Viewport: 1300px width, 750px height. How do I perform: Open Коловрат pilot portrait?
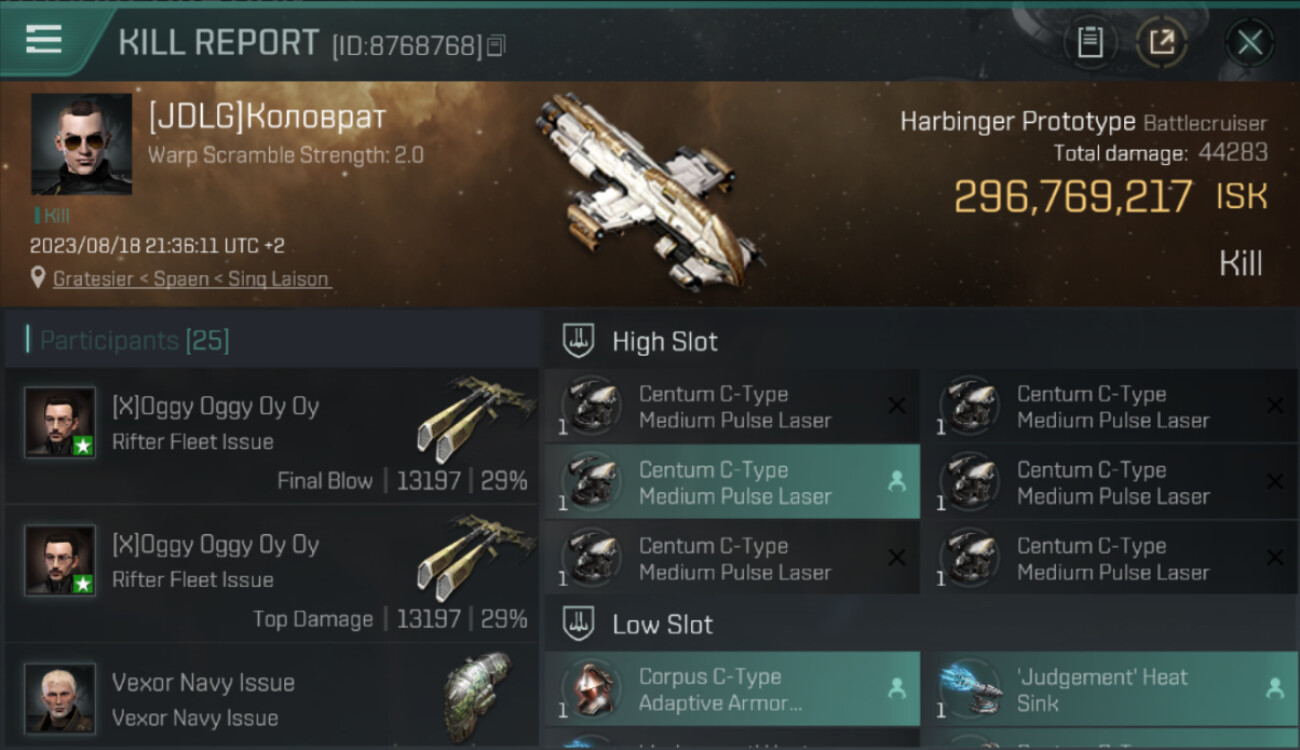tap(81, 144)
